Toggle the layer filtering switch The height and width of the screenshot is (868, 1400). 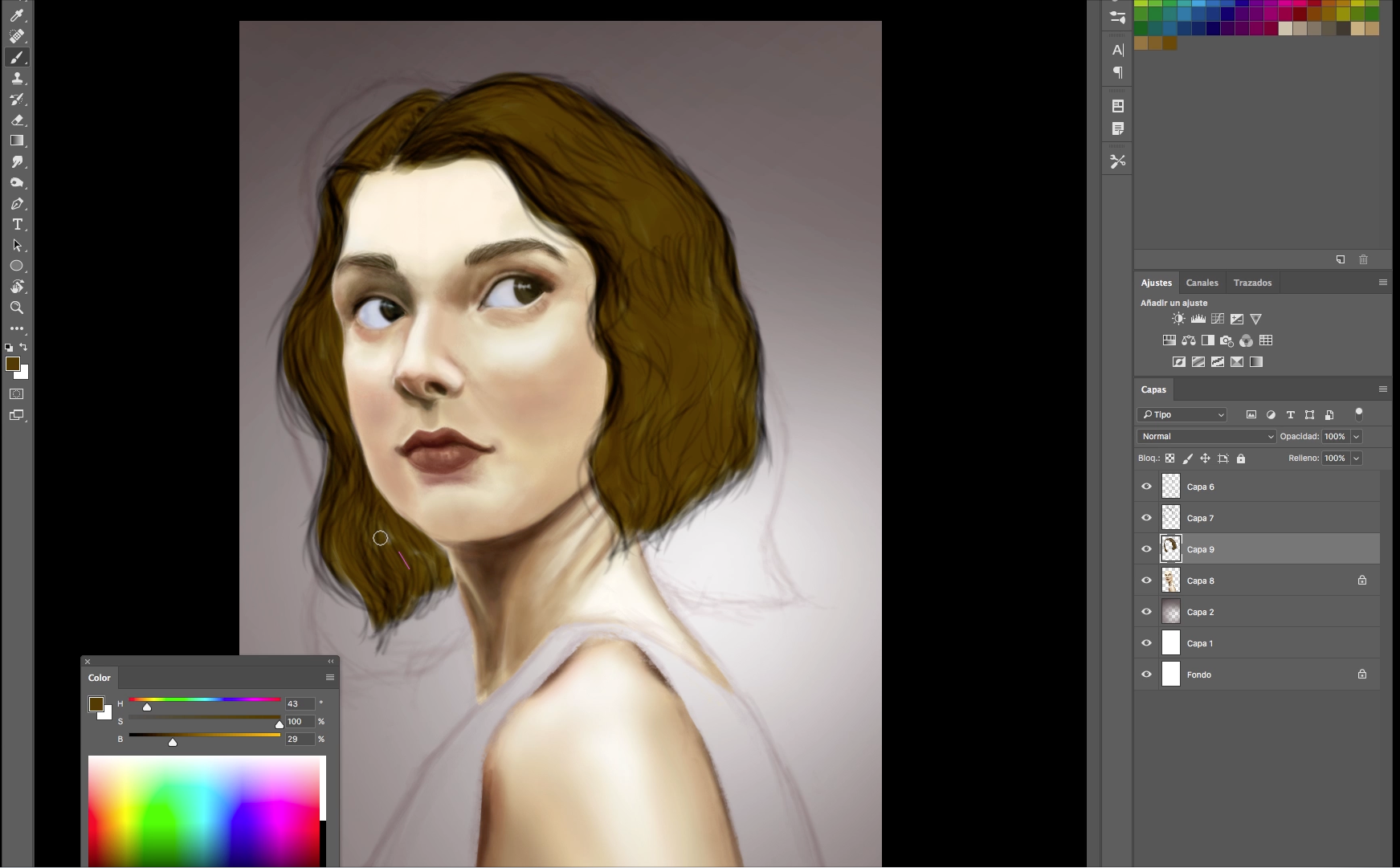point(1359,414)
